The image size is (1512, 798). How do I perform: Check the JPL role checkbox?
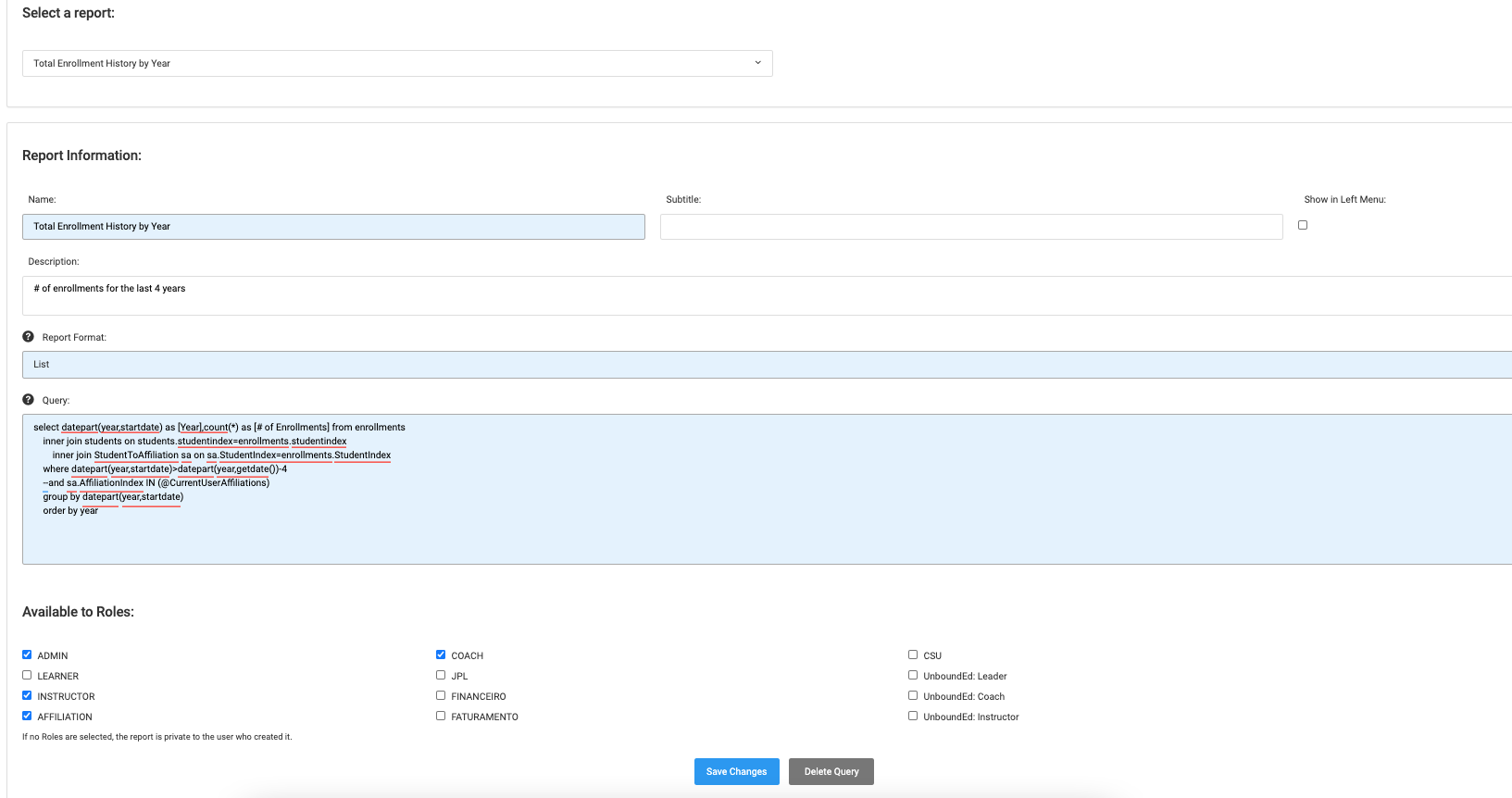click(441, 675)
